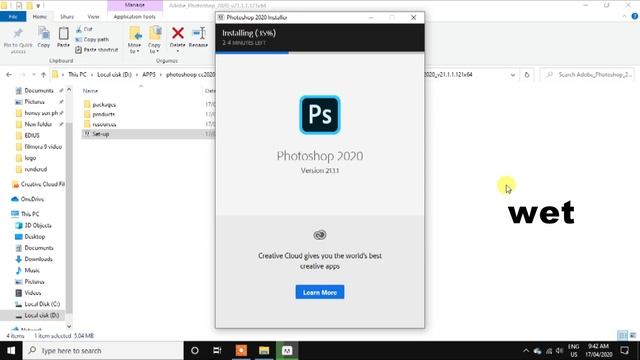Open the Application Tools tab
Screen dimensions: 640x360
135,17
